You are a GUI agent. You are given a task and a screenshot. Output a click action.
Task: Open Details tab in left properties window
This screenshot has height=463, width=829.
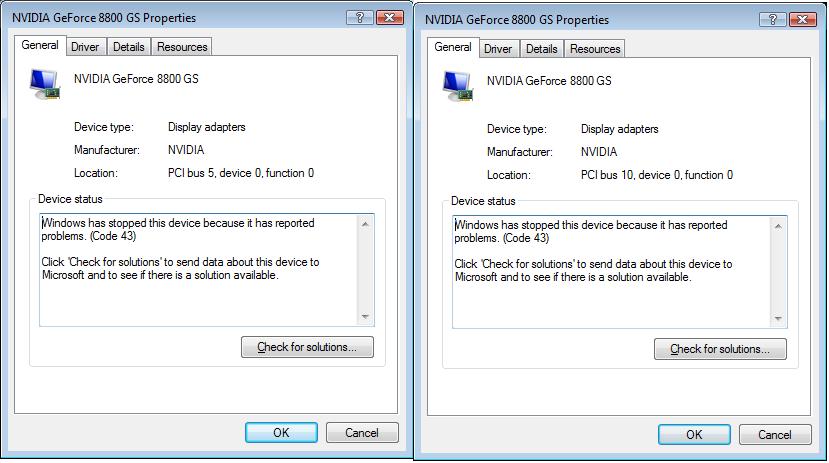128,47
